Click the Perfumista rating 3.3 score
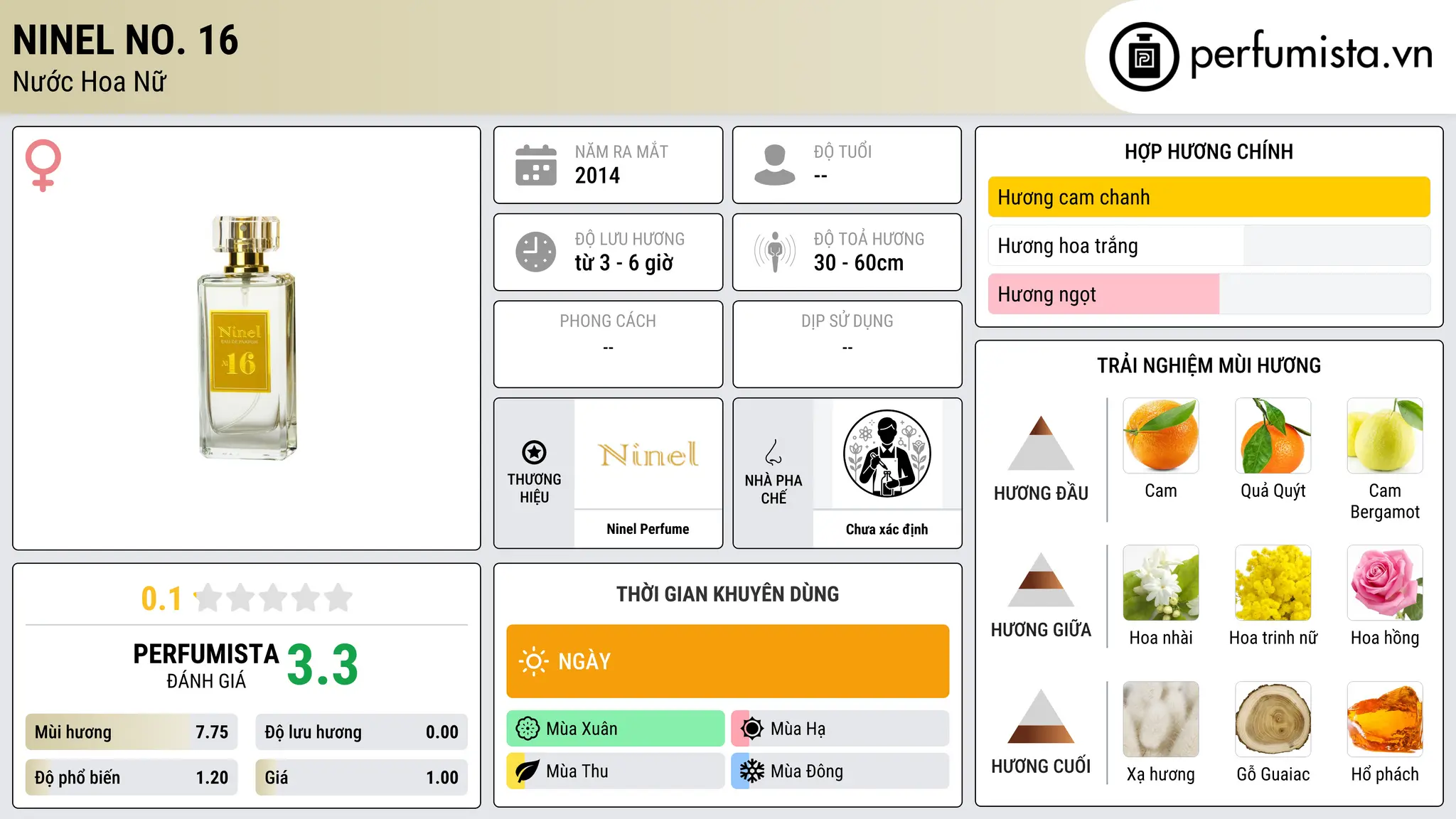The image size is (1456, 819). click(323, 665)
